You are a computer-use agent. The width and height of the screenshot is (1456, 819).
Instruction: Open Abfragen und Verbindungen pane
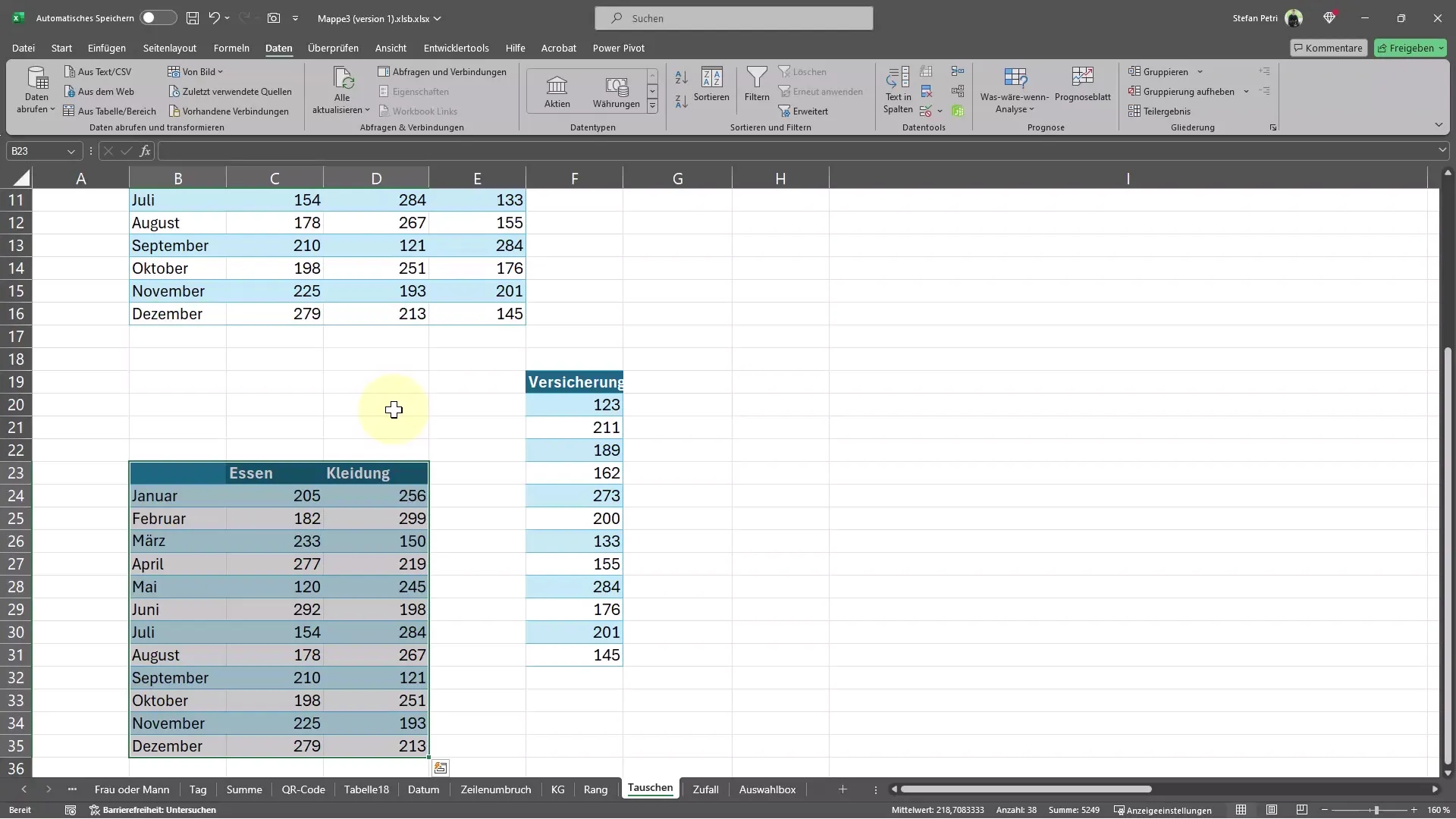pos(442,71)
